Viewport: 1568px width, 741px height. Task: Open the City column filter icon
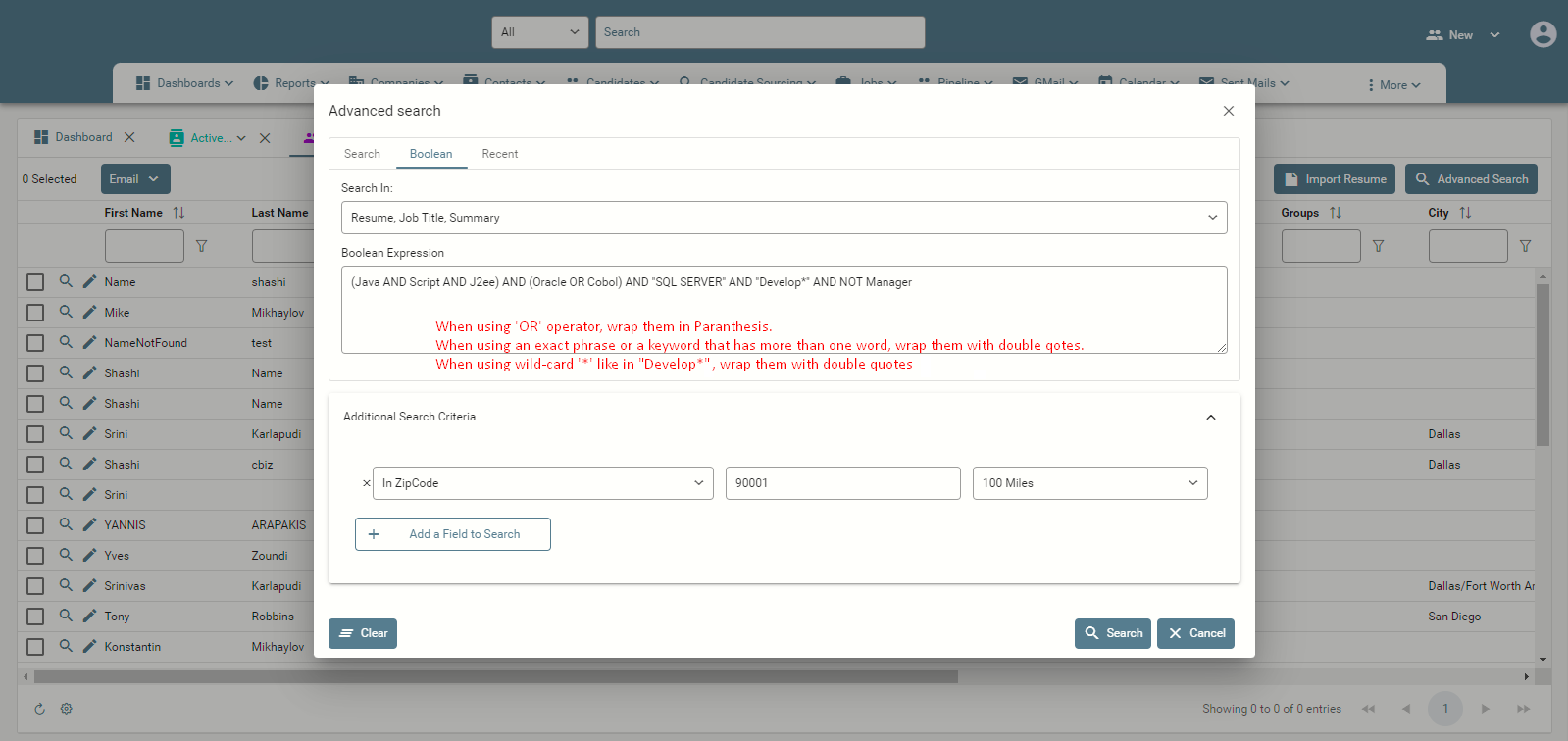[1525, 246]
